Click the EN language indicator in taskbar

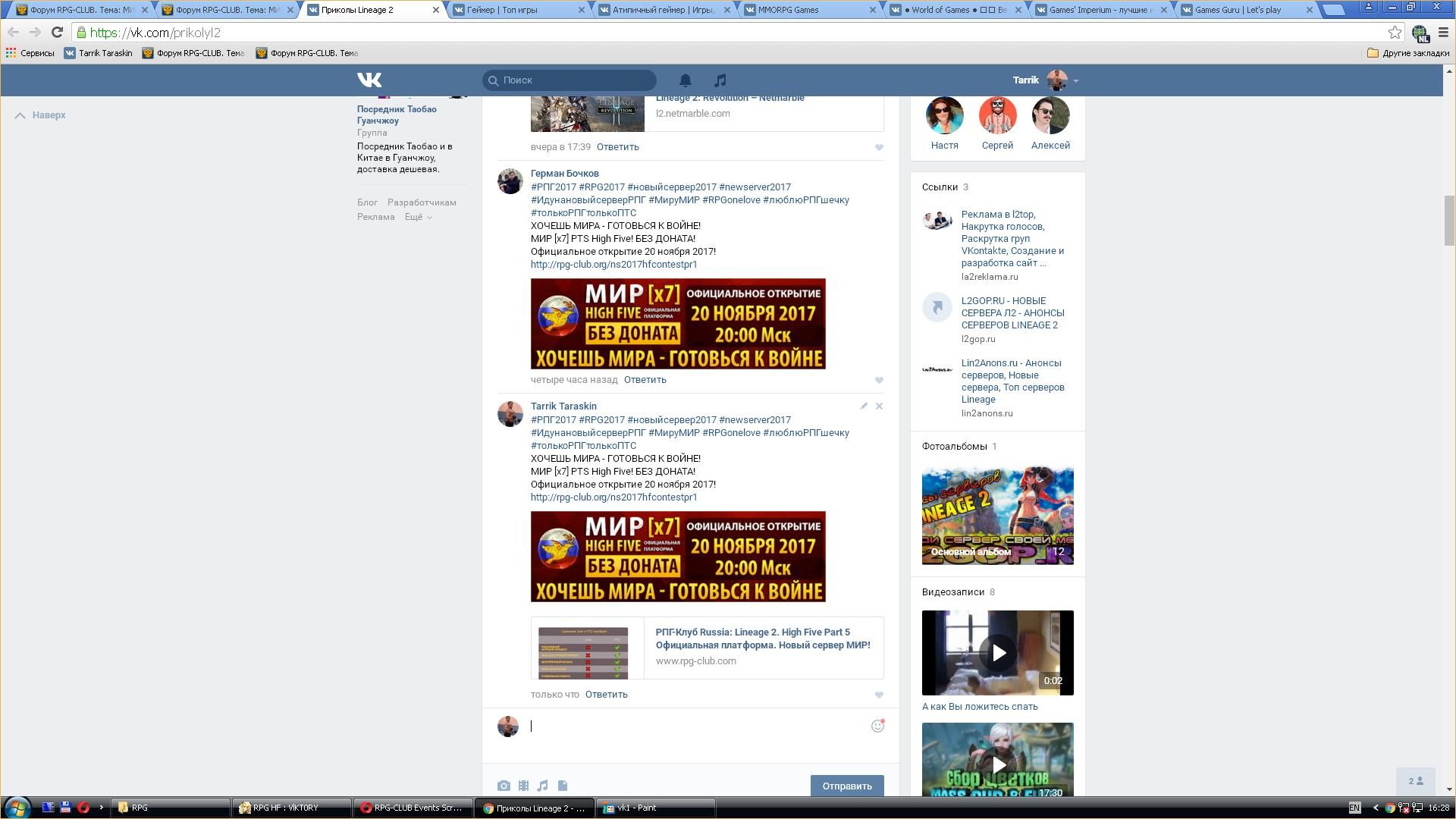[x=1354, y=808]
